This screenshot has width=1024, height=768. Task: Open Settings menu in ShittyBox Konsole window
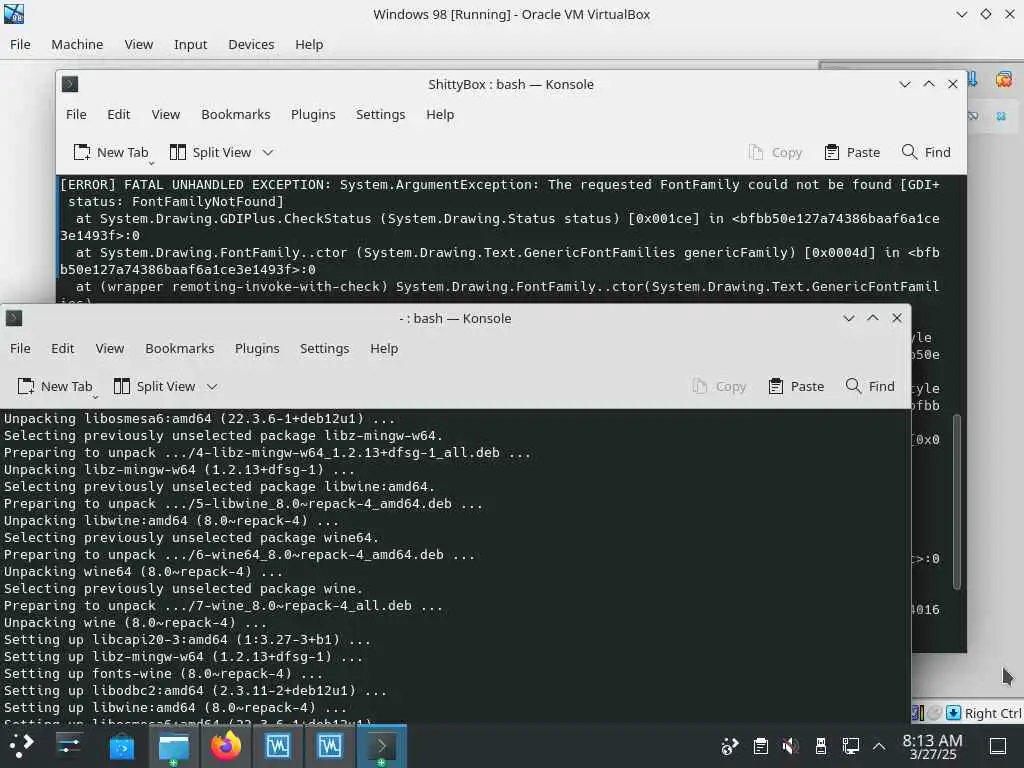(380, 114)
